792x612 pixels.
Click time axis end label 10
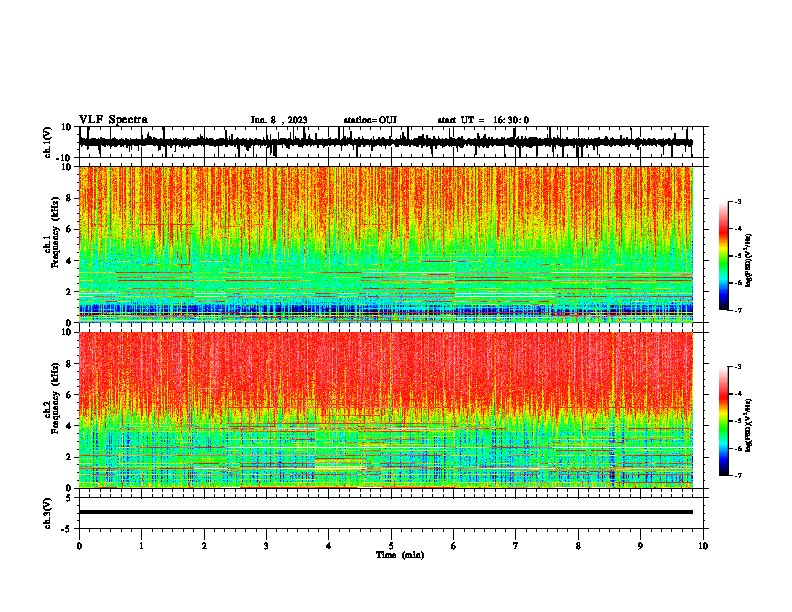click(703, 546)
